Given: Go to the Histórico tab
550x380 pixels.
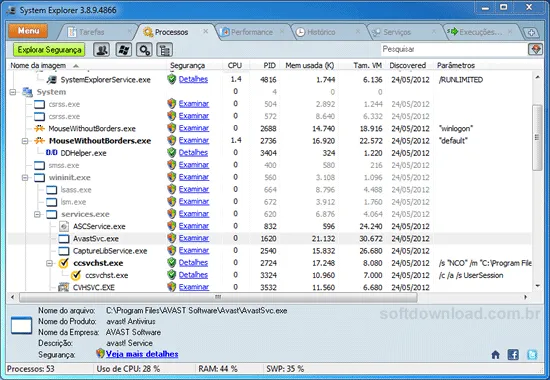Looking at the screenshot, I should click(321, 32).
